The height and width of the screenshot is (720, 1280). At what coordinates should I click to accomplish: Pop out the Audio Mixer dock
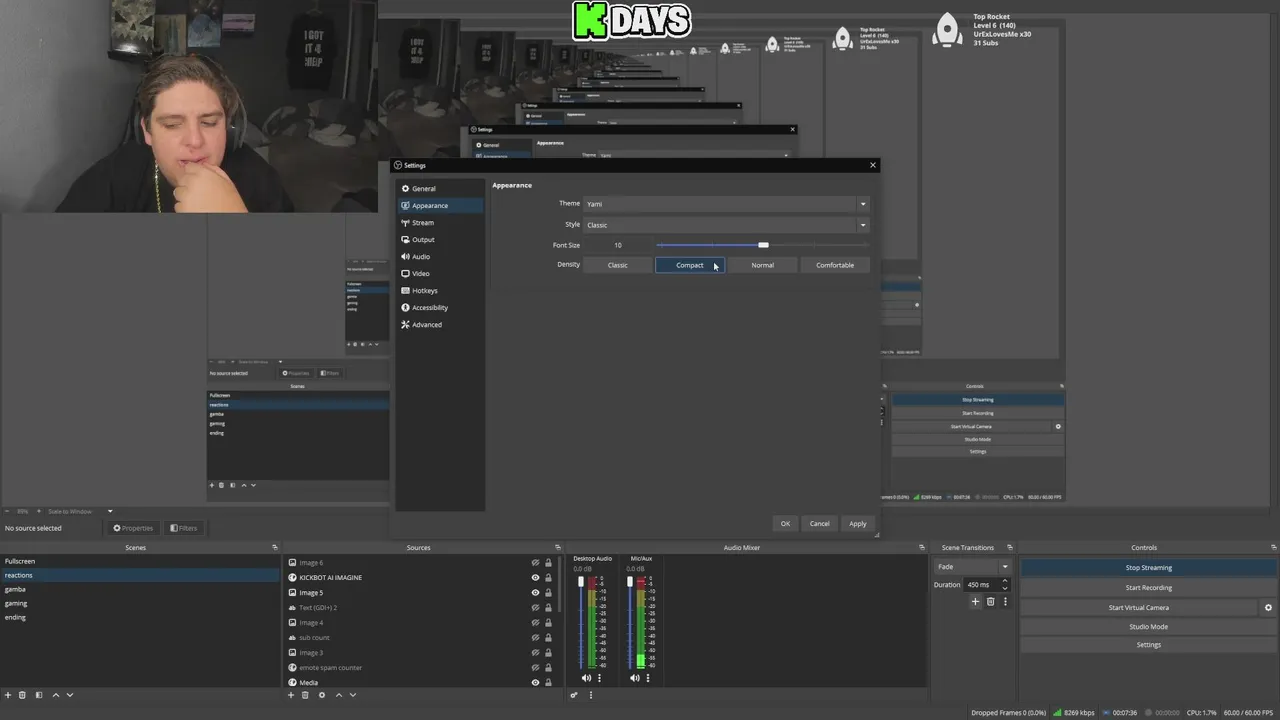coord(922,547)
